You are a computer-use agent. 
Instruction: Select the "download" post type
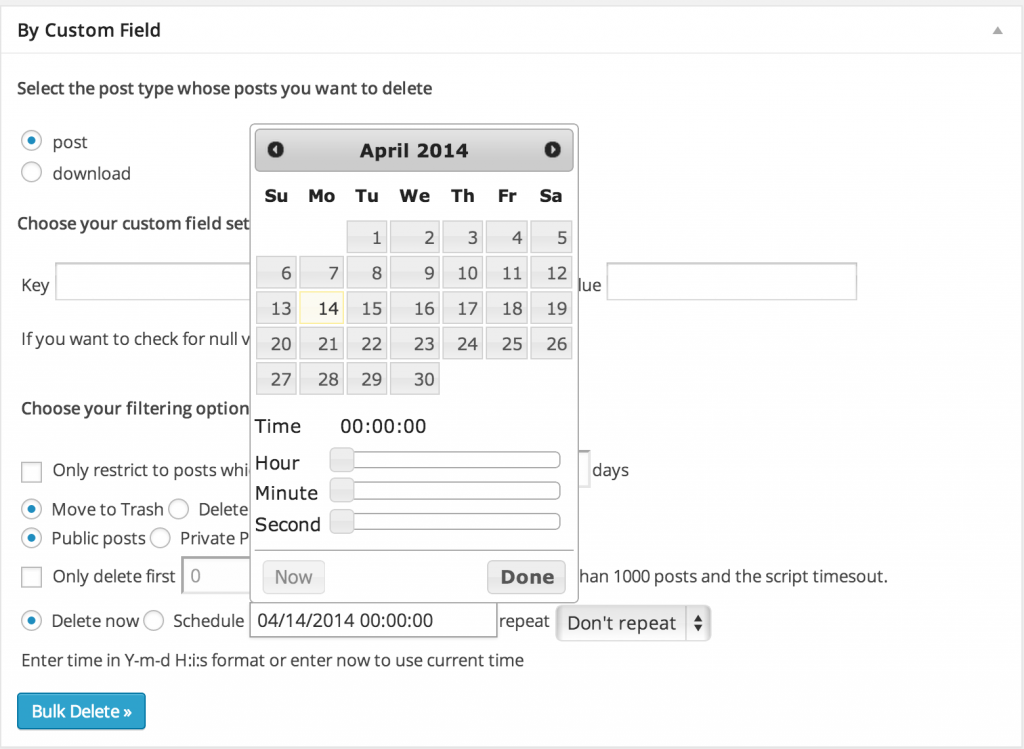31,173
